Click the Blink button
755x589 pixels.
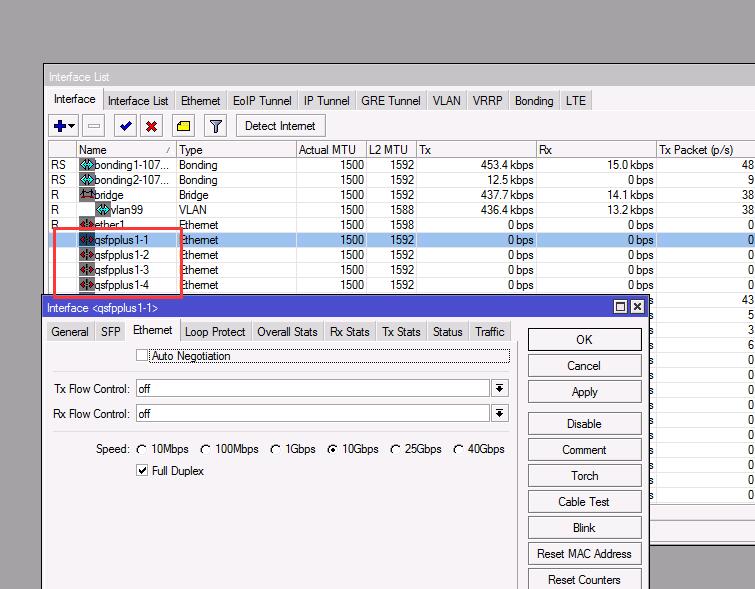tap(585, 528)
